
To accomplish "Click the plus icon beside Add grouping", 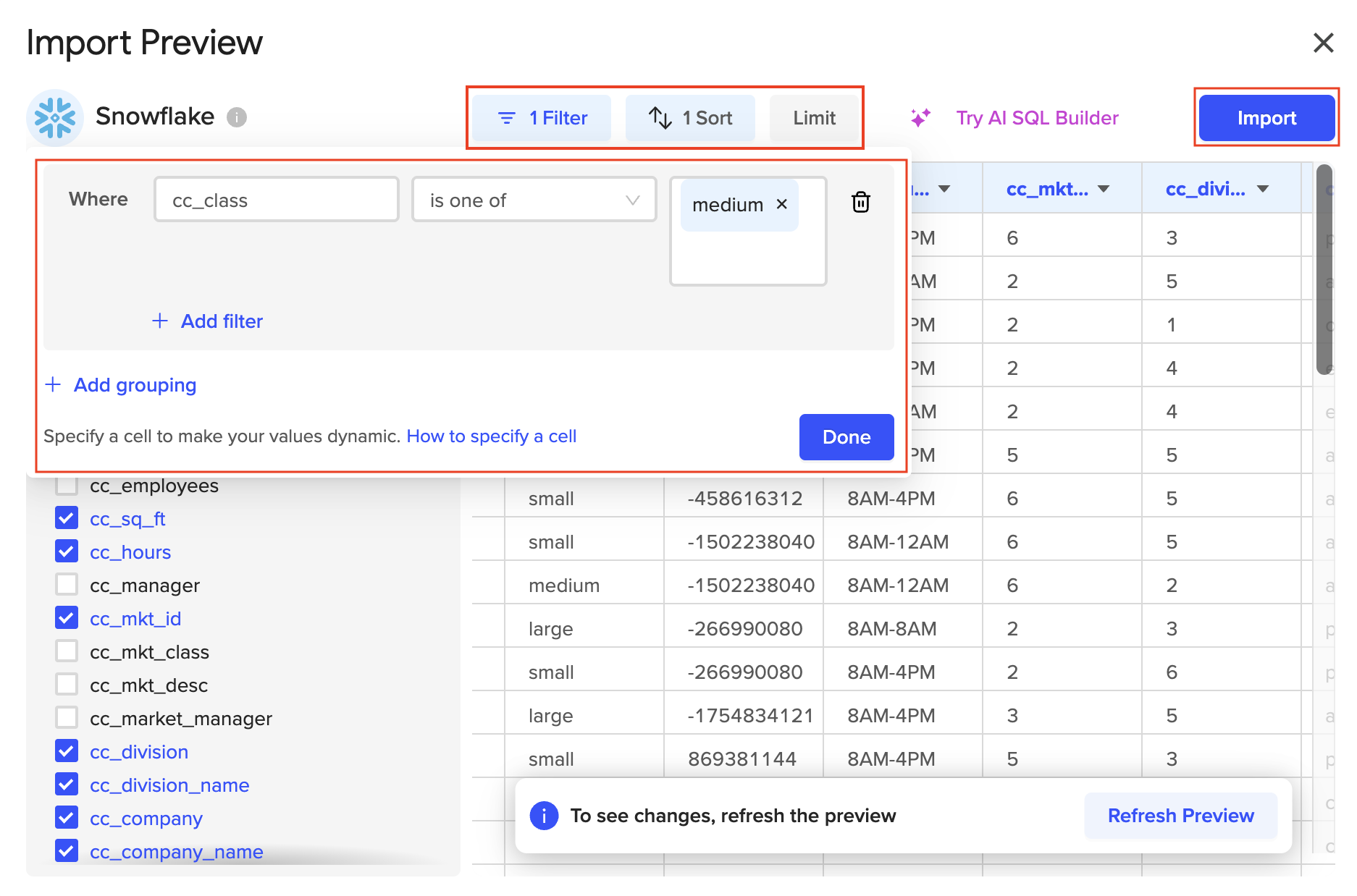I will click(53, 384).
